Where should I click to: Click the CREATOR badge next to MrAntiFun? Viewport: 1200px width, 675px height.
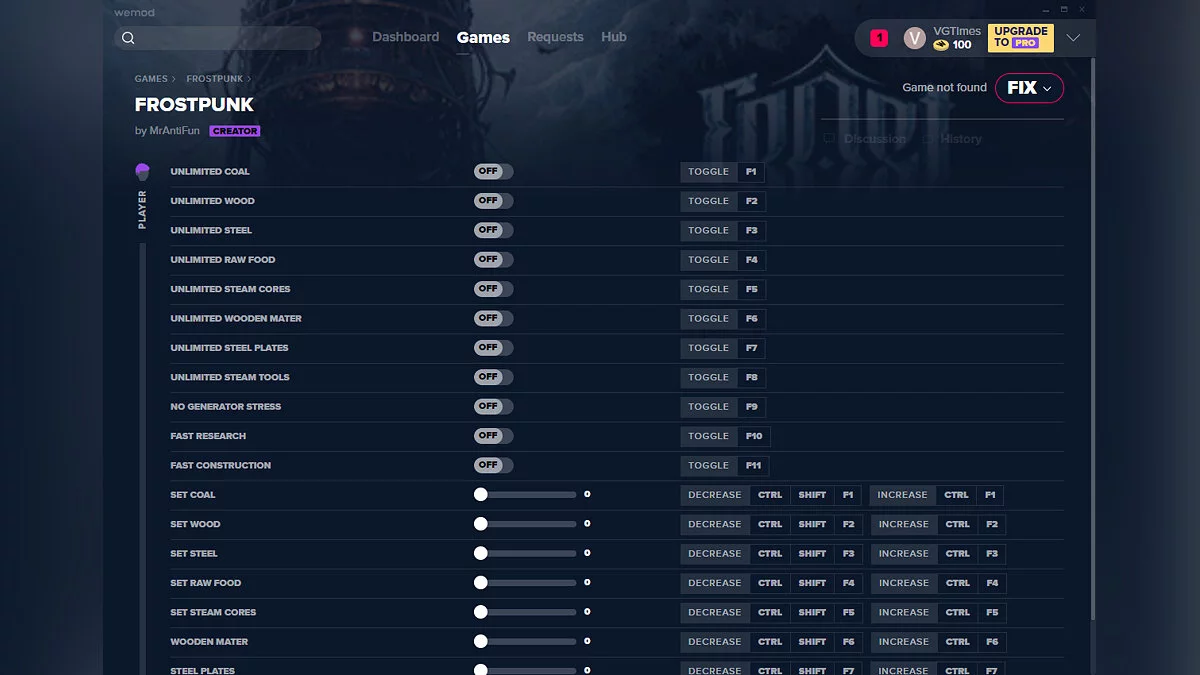235,130
